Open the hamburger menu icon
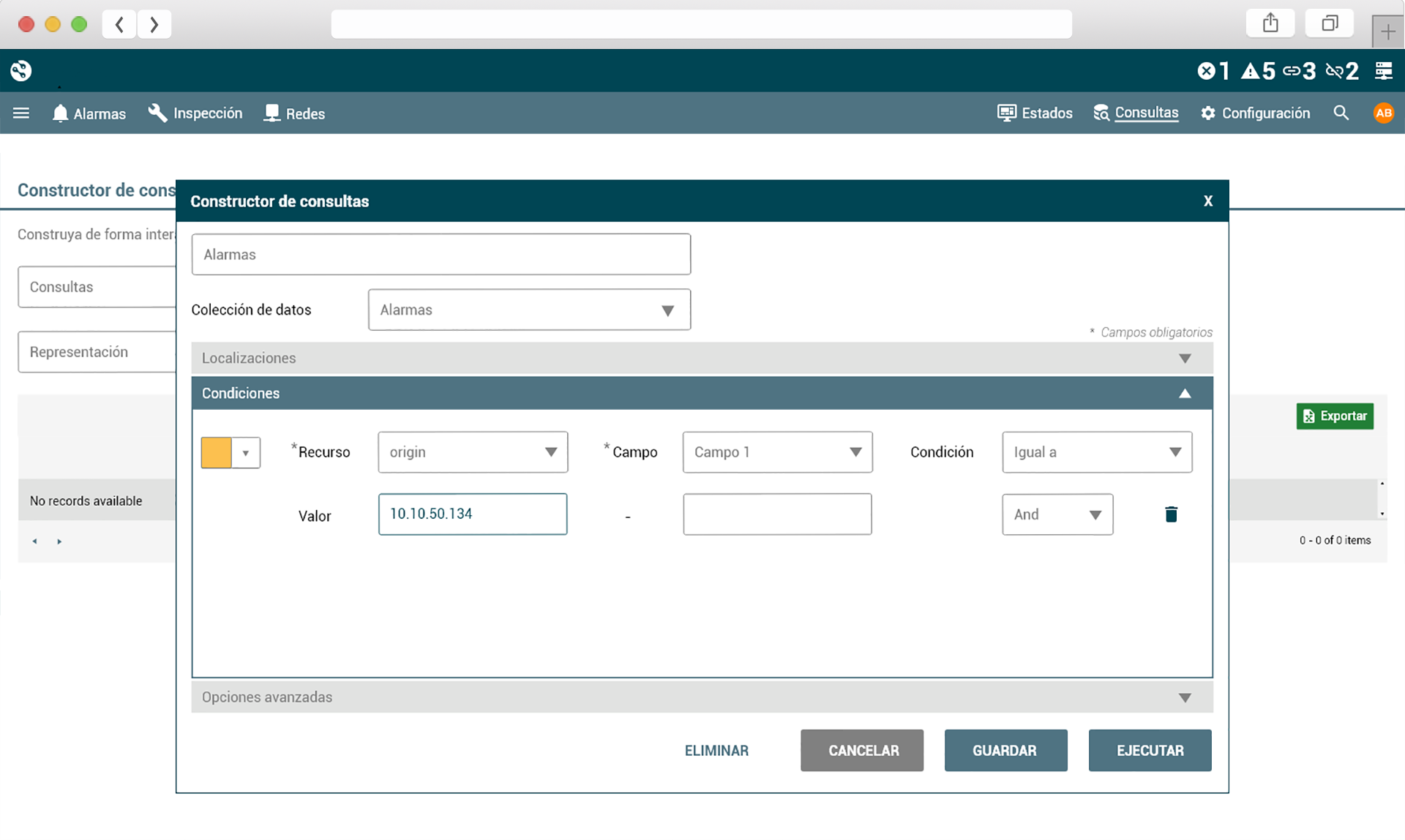 (21, 113)
